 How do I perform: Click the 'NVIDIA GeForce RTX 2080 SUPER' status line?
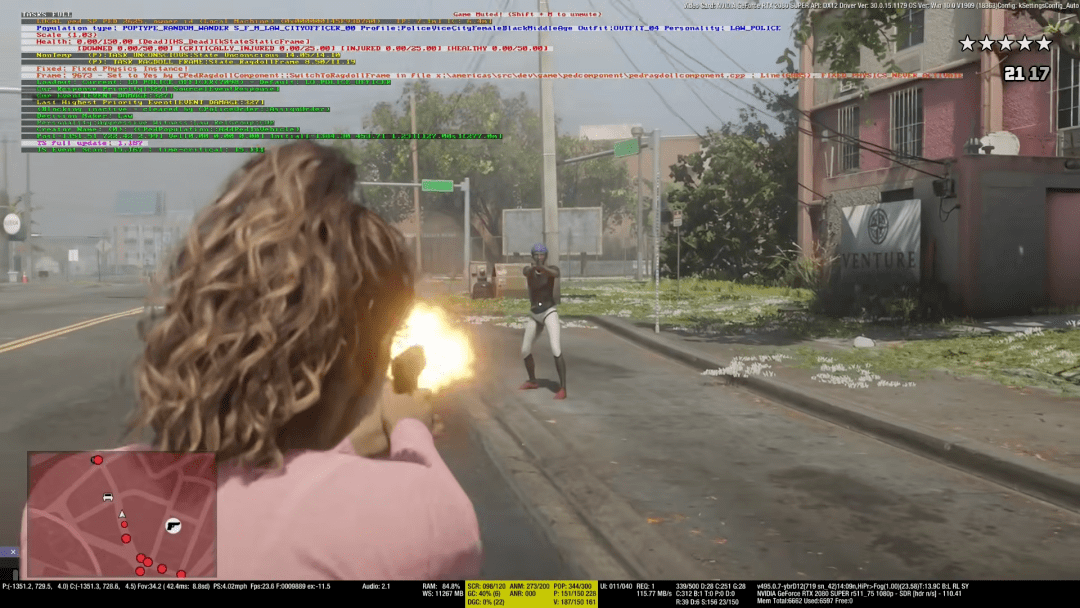click(x=859, y=594)
